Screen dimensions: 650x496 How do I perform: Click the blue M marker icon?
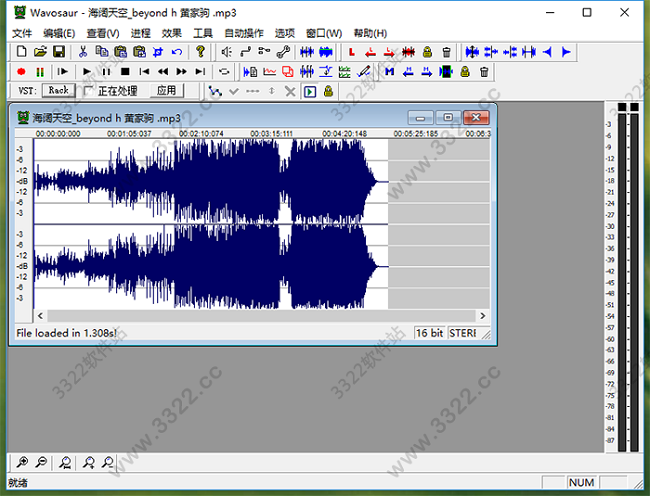(389, 72)
